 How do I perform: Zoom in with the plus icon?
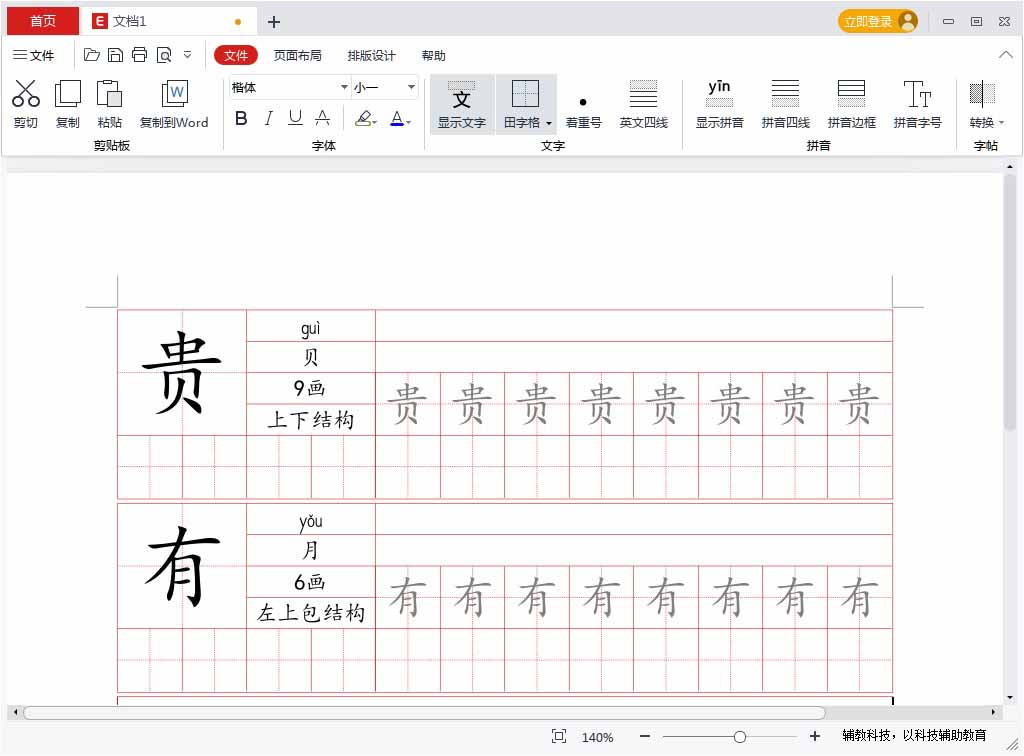click(814, 736)
